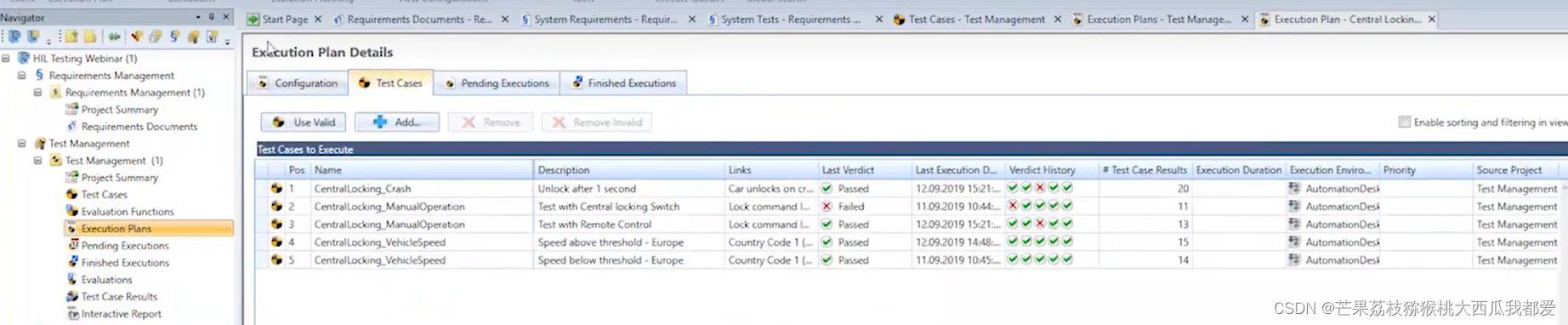Click plain folder icon in Navigator toolbar
This screenshot has height=325, width=1568.
coord(90,37)
